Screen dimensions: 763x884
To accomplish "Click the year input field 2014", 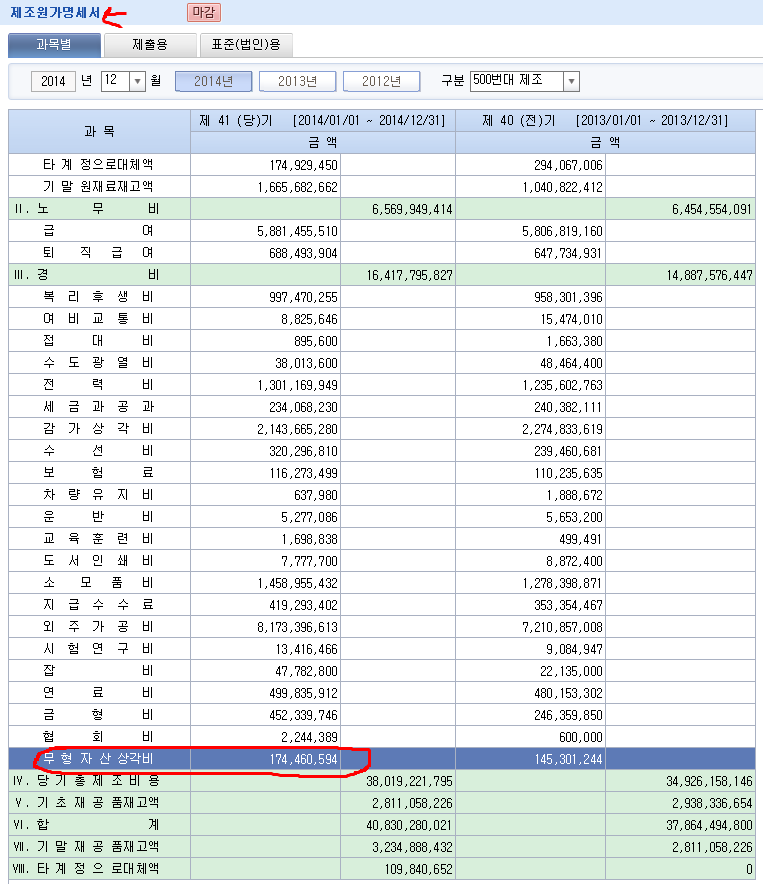I will click(53, 81).
